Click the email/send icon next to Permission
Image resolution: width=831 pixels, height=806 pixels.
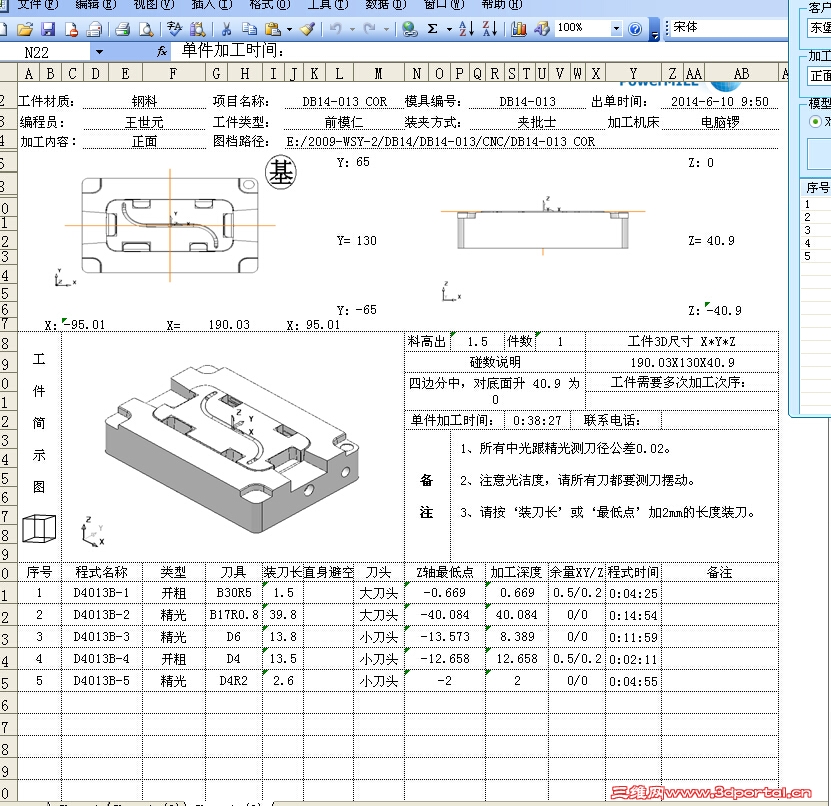click(x=94, y=29)
